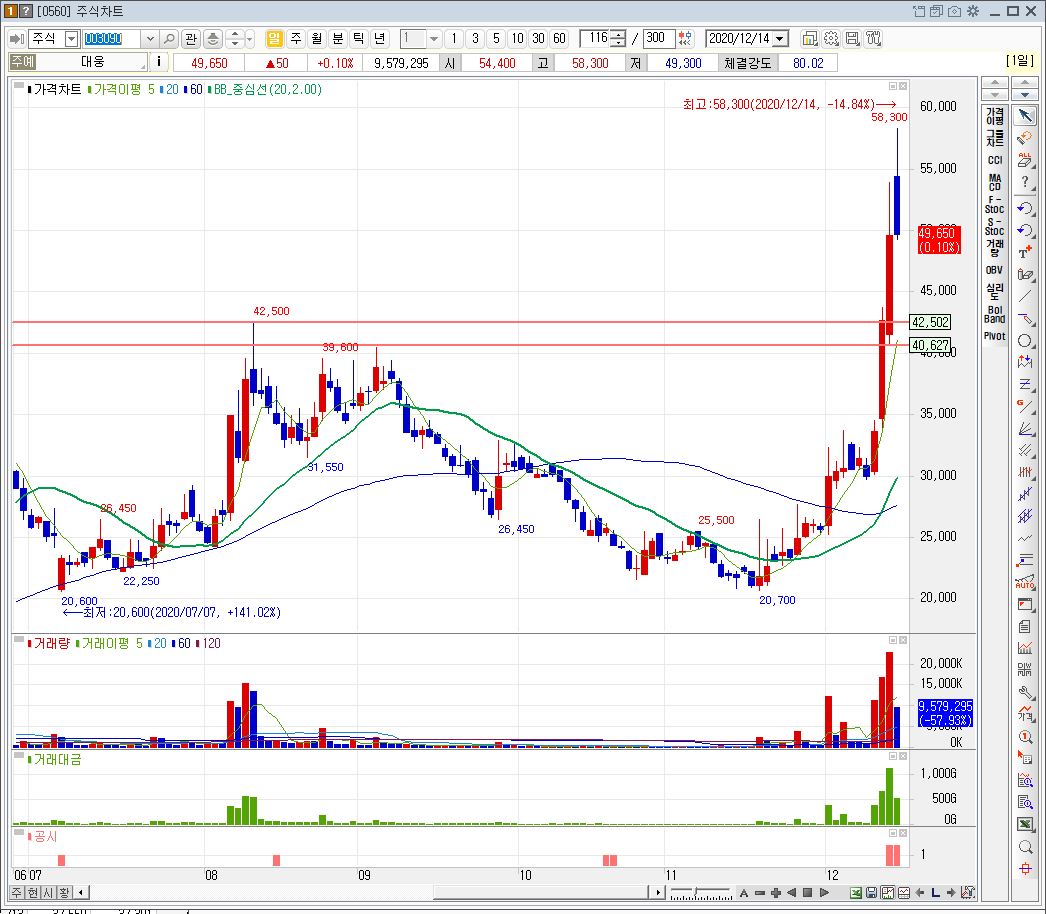This screenshot has width=1046, height=914.
Task: Select the eraser undo tool in sidebar
Action: [1025, 138]
